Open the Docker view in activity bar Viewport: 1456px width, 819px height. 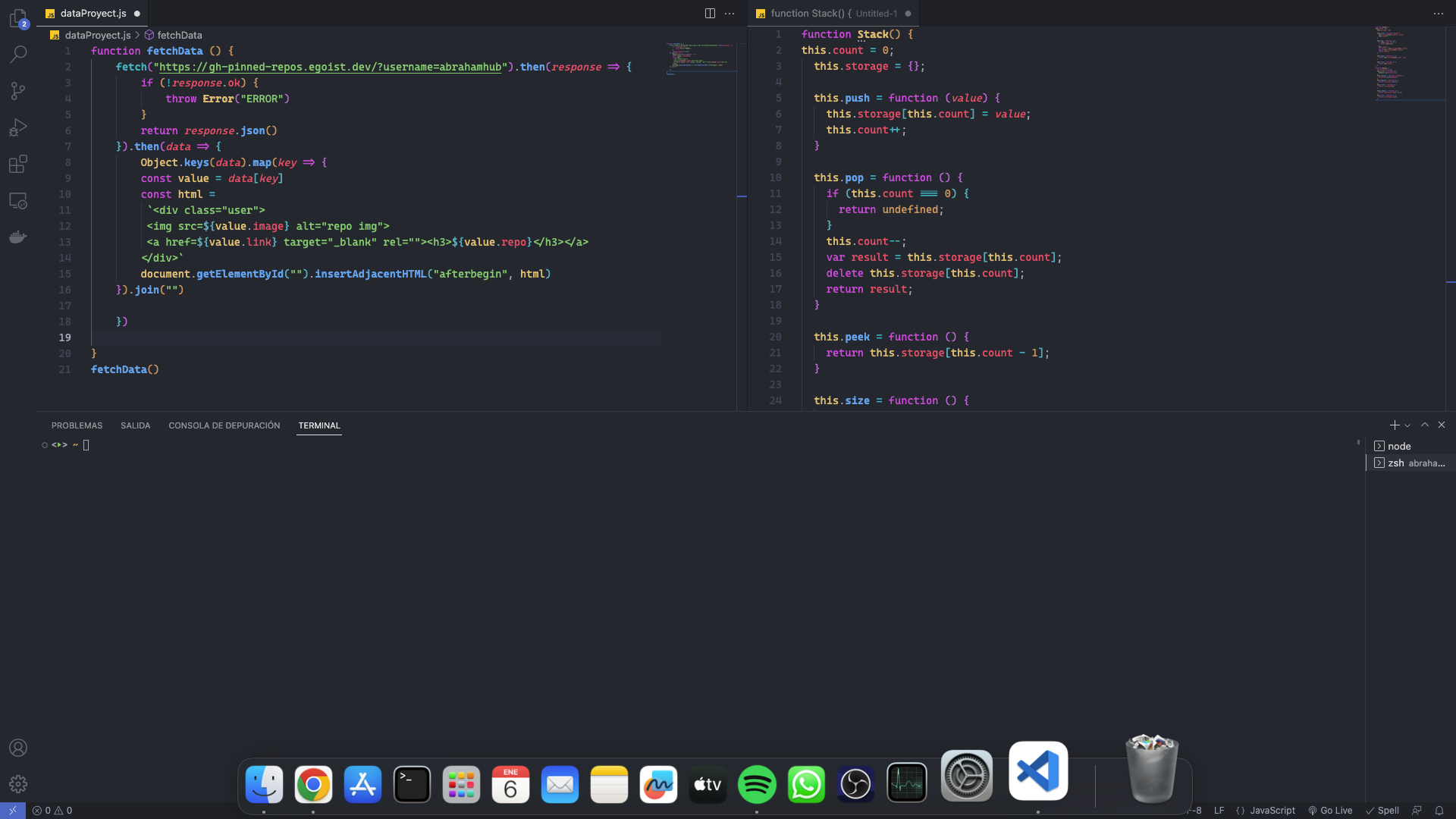tap(18, 237)
